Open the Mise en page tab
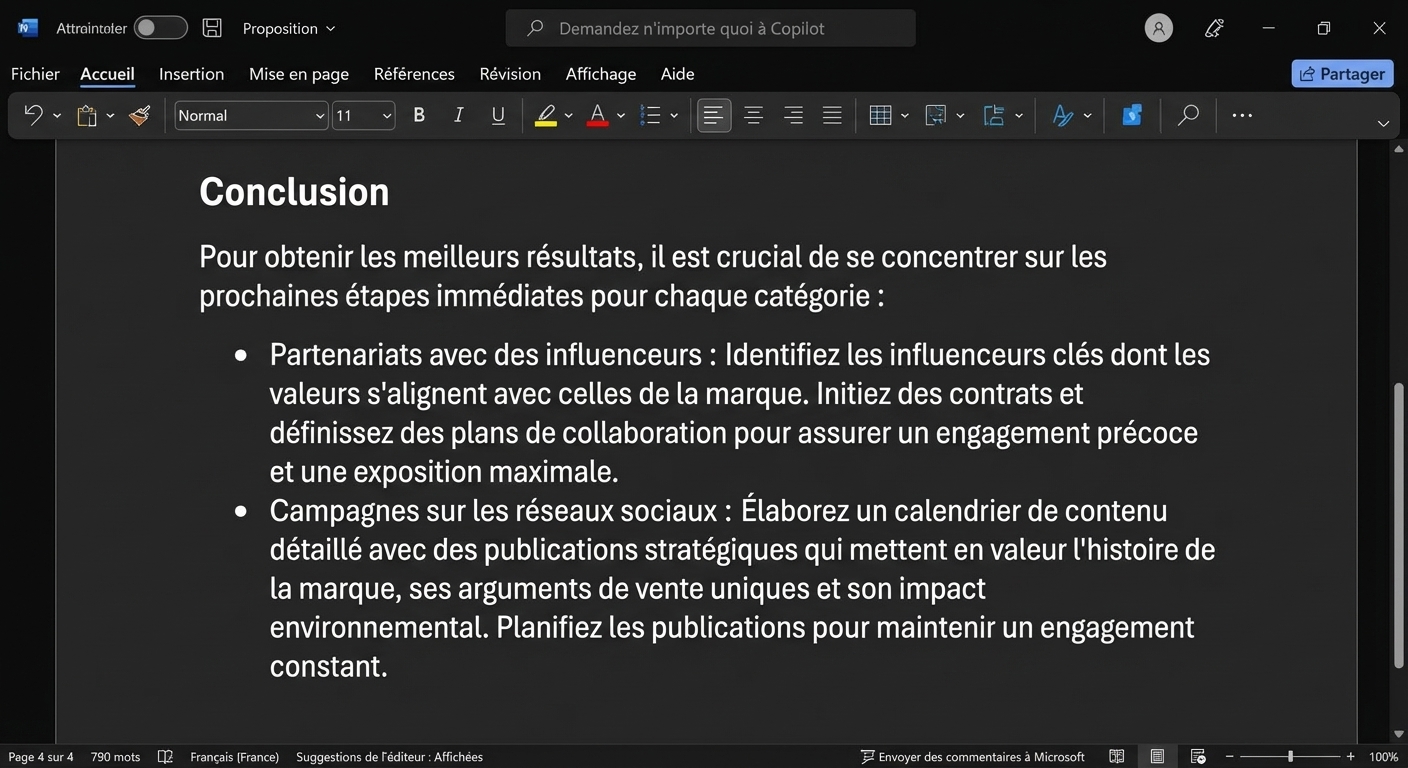The width and height of the screenshot is (1408, 768). point(299,74)
